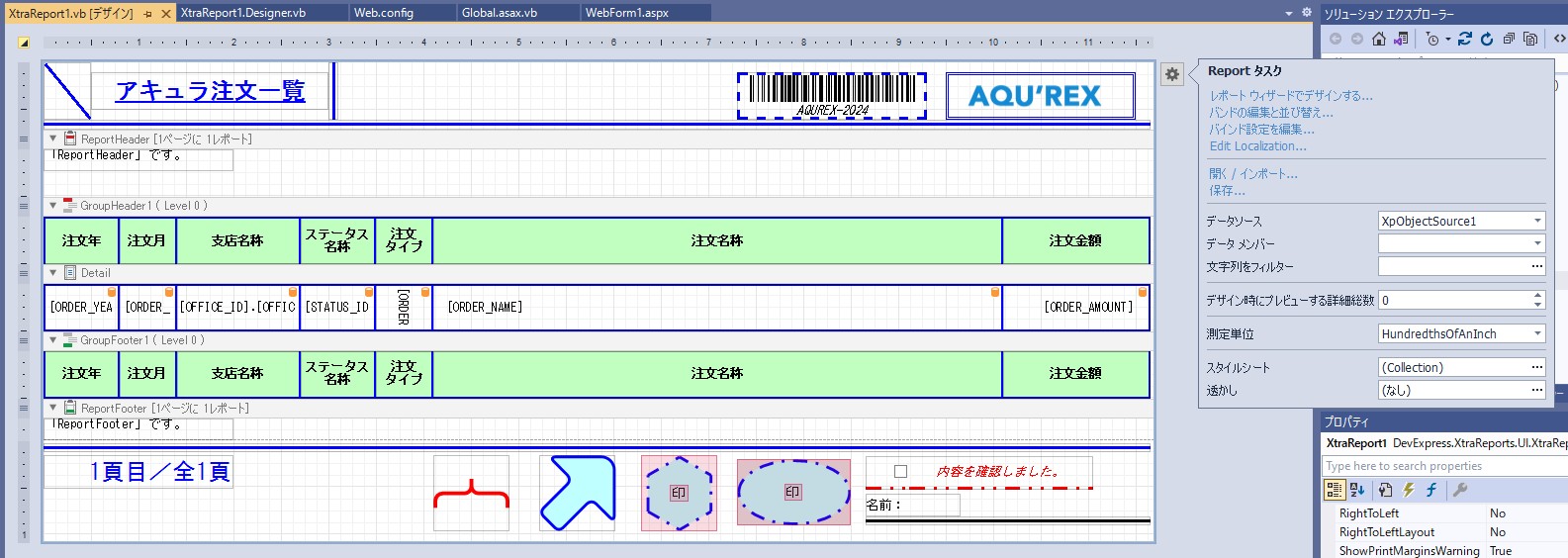
Task: Click the Collapse All icon in Solution Explorer
Action: pyautogui.click(x=1509, y=39)
